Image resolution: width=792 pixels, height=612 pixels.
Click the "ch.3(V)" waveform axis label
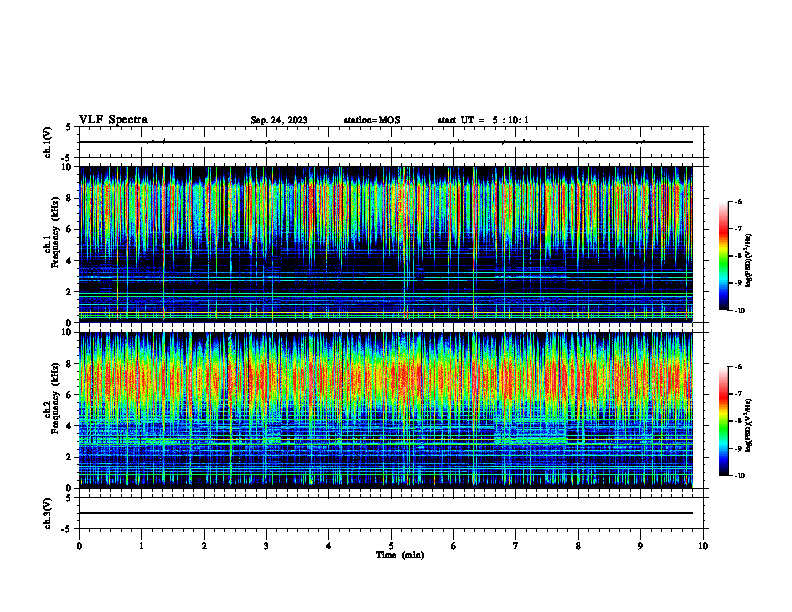point(48,514)
